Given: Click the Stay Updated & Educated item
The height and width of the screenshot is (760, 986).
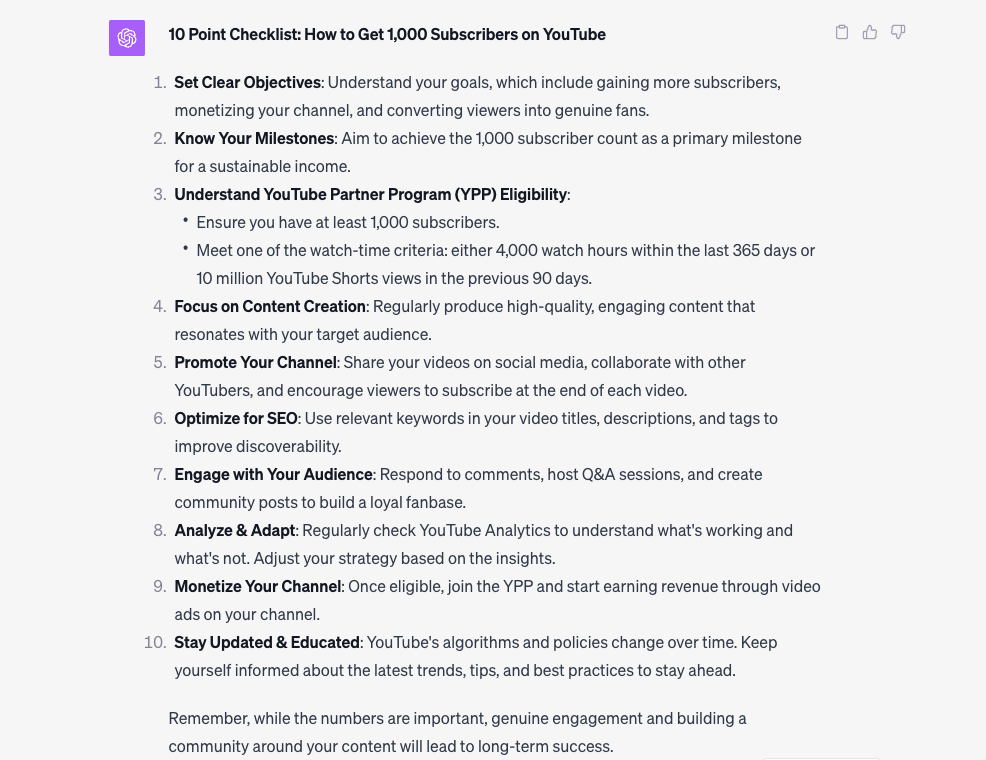Looking at the screenshot, I should (x=266, y=642).
